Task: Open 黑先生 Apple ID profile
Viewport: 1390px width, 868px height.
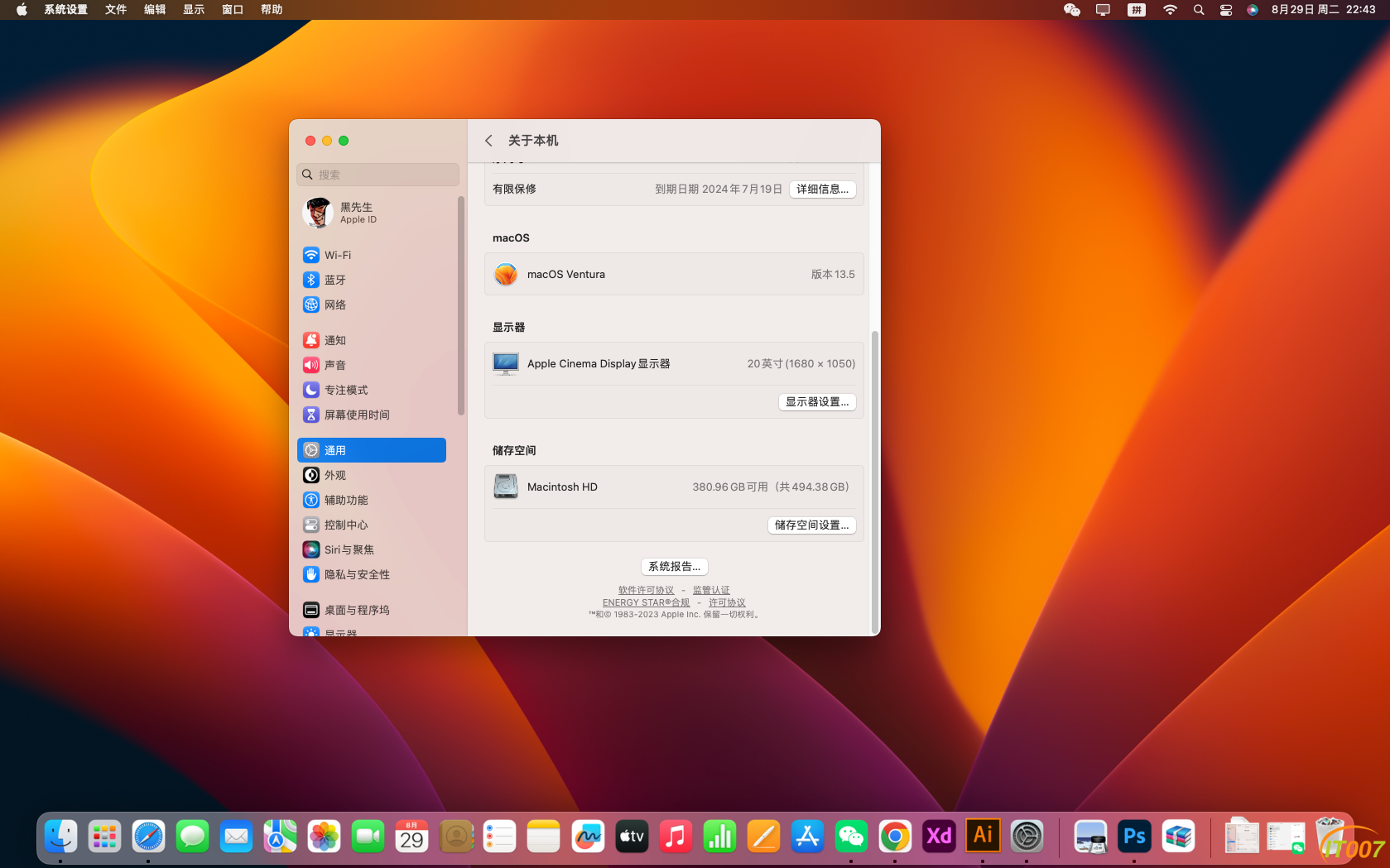Action: [372, 213]
